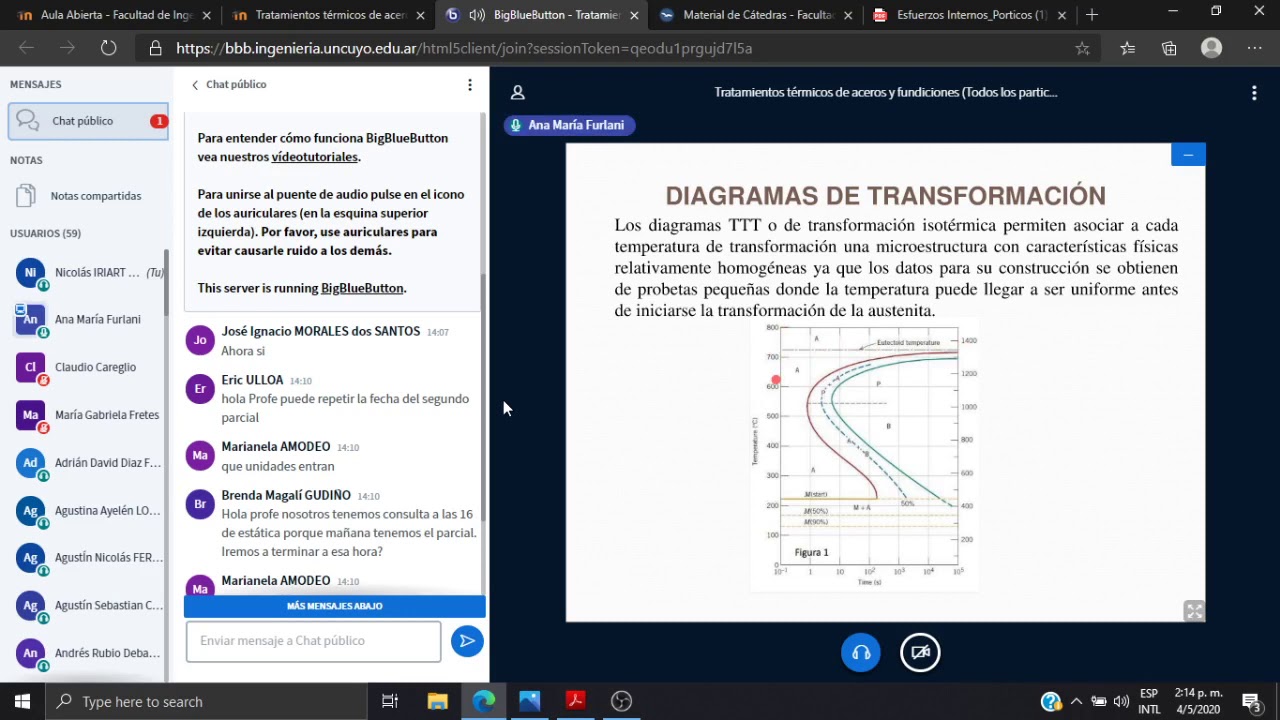Open BigBlueButton link in welcome message
The image size is (1280, 720).
point(362,288)
